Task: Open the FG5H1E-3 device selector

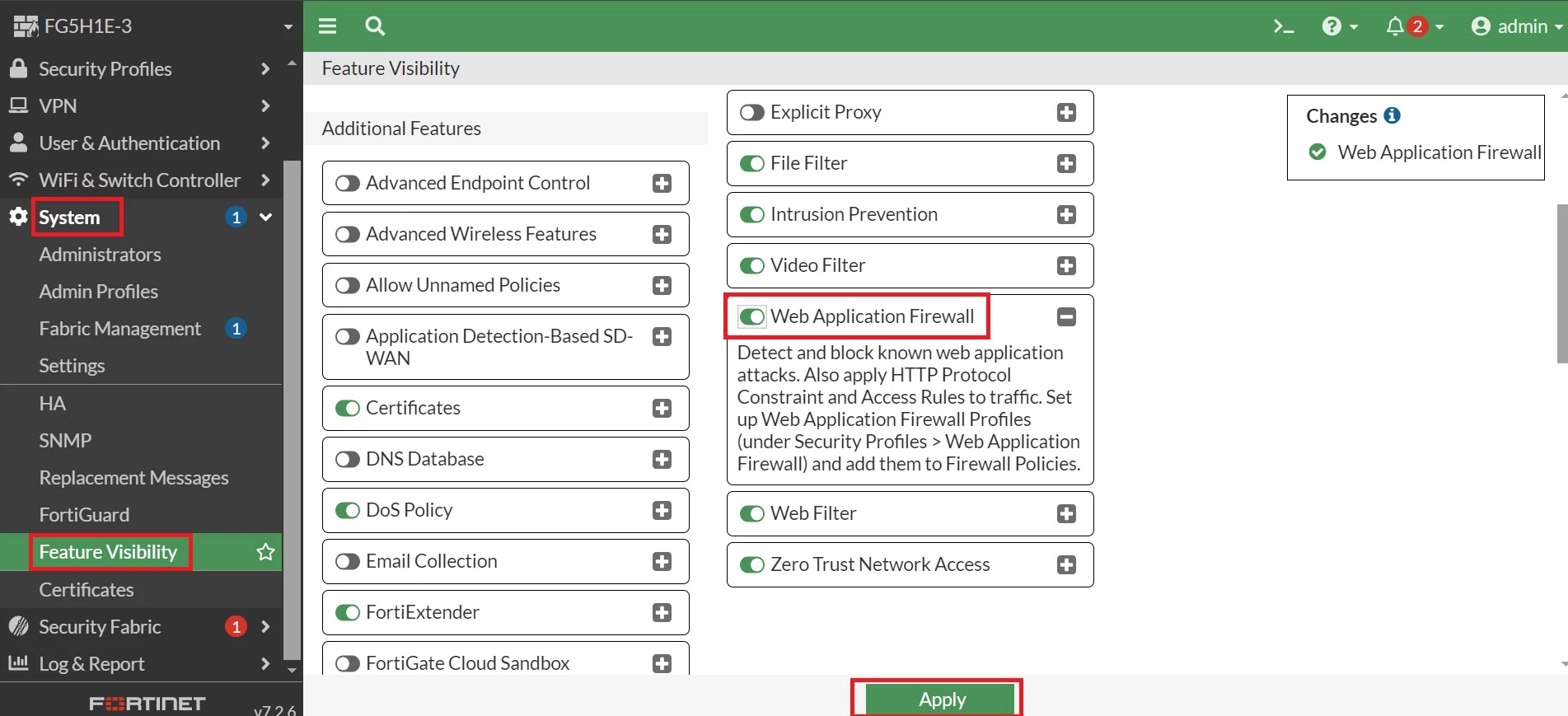Action: click(x=152, y=26)
